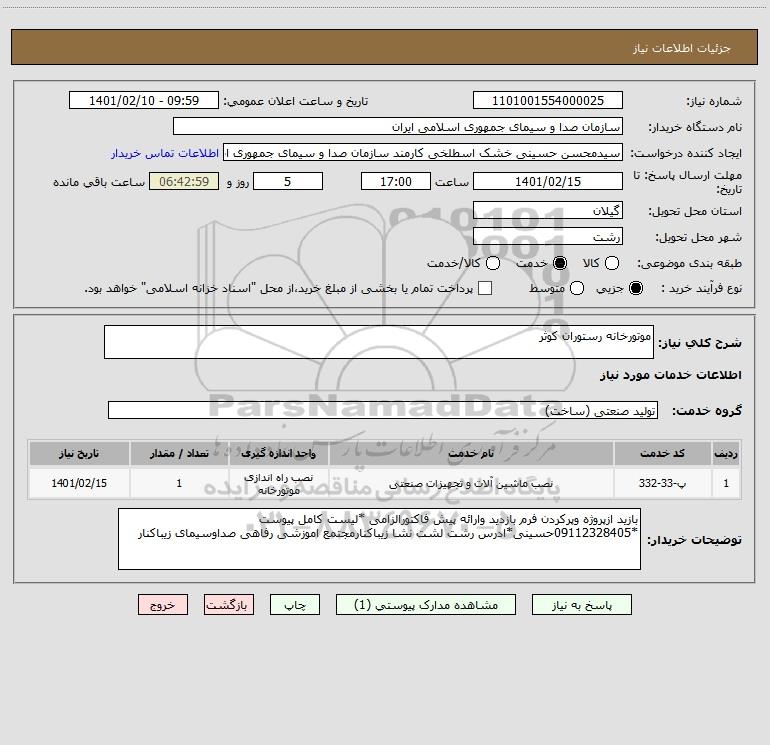Click the خروج exit button

(x=163, y=605)
